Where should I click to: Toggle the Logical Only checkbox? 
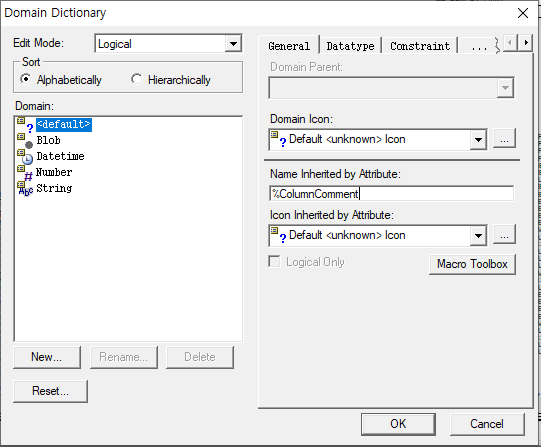274,261
